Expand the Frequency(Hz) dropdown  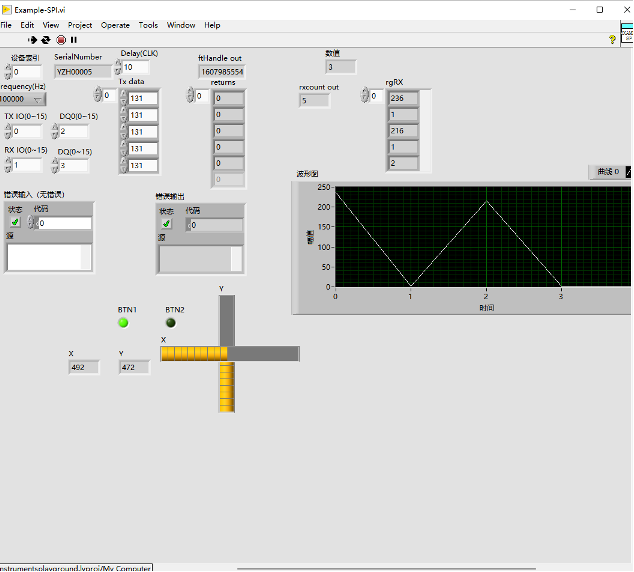coord(38,99)
